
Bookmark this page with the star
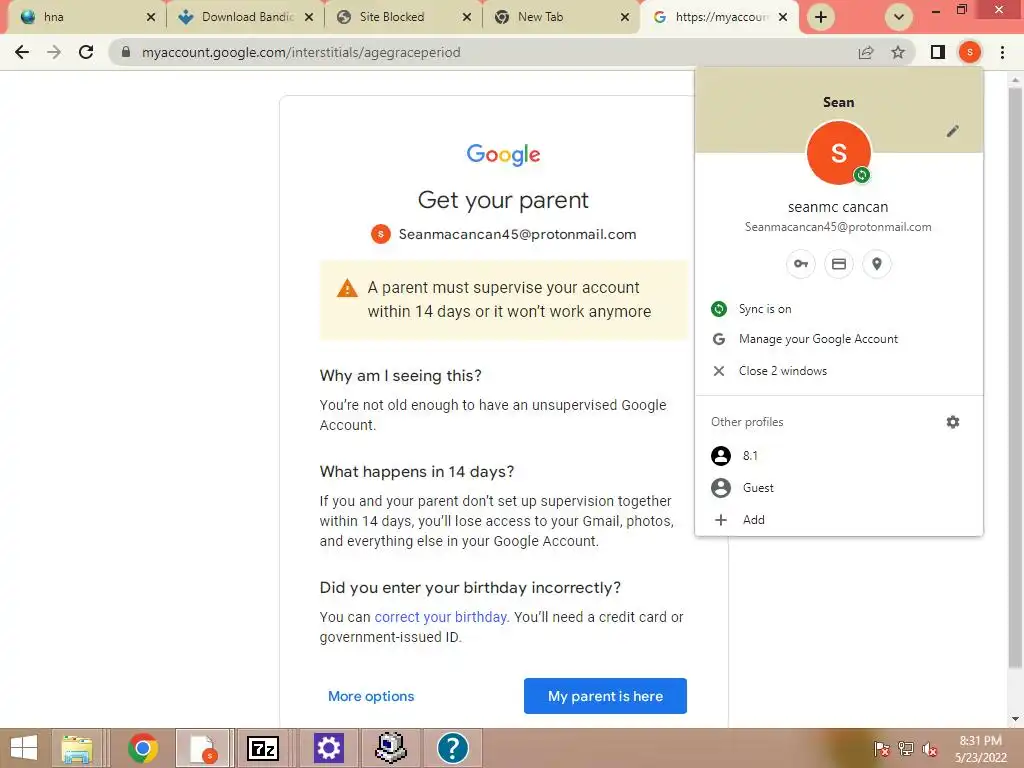(x=898, y=52)
